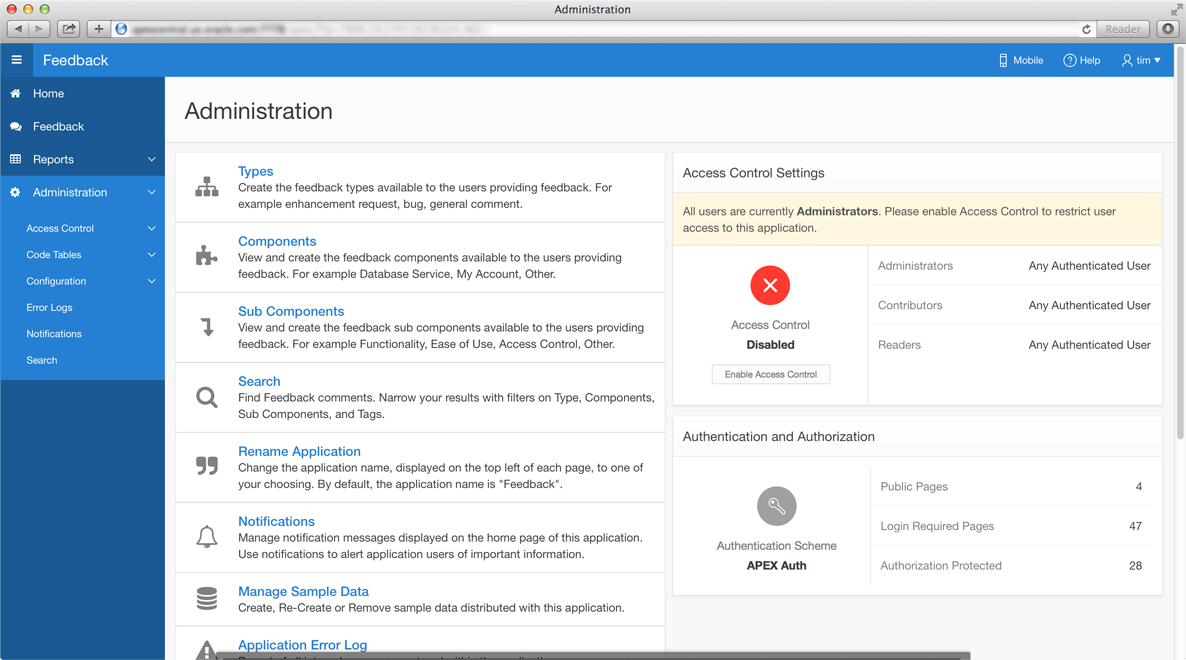Expand the Reports sidebar section
1186x660 pixels.
coord(151,160)
